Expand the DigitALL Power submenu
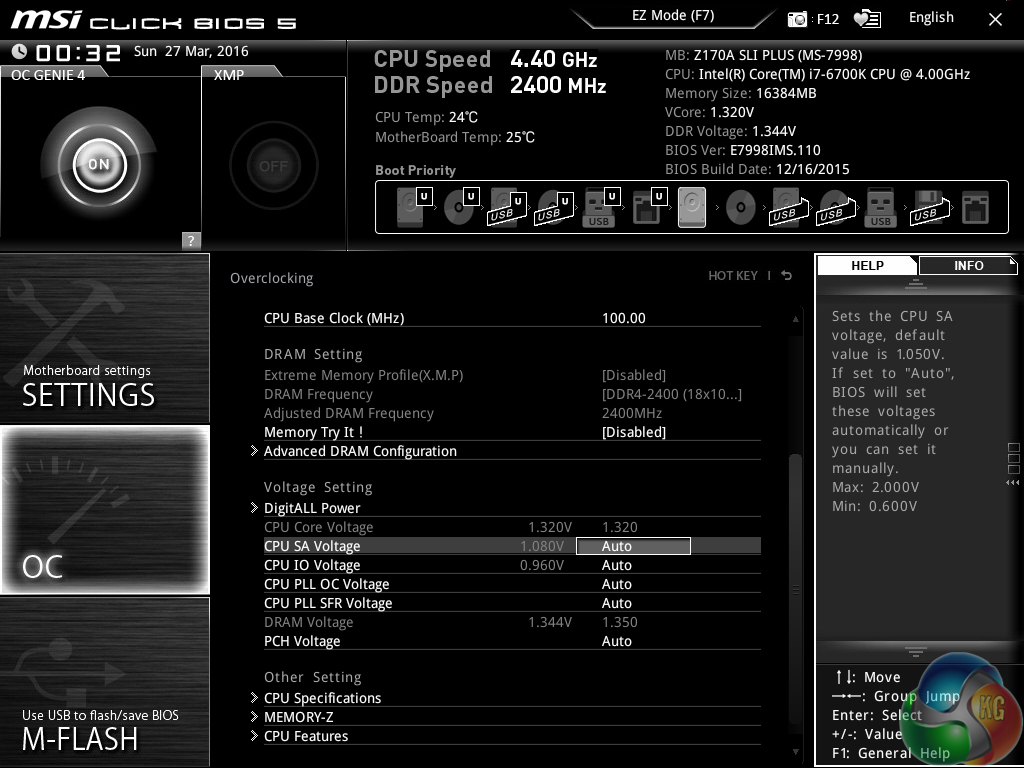This screenshot has width=1024, height=768. tap(312, 508)
